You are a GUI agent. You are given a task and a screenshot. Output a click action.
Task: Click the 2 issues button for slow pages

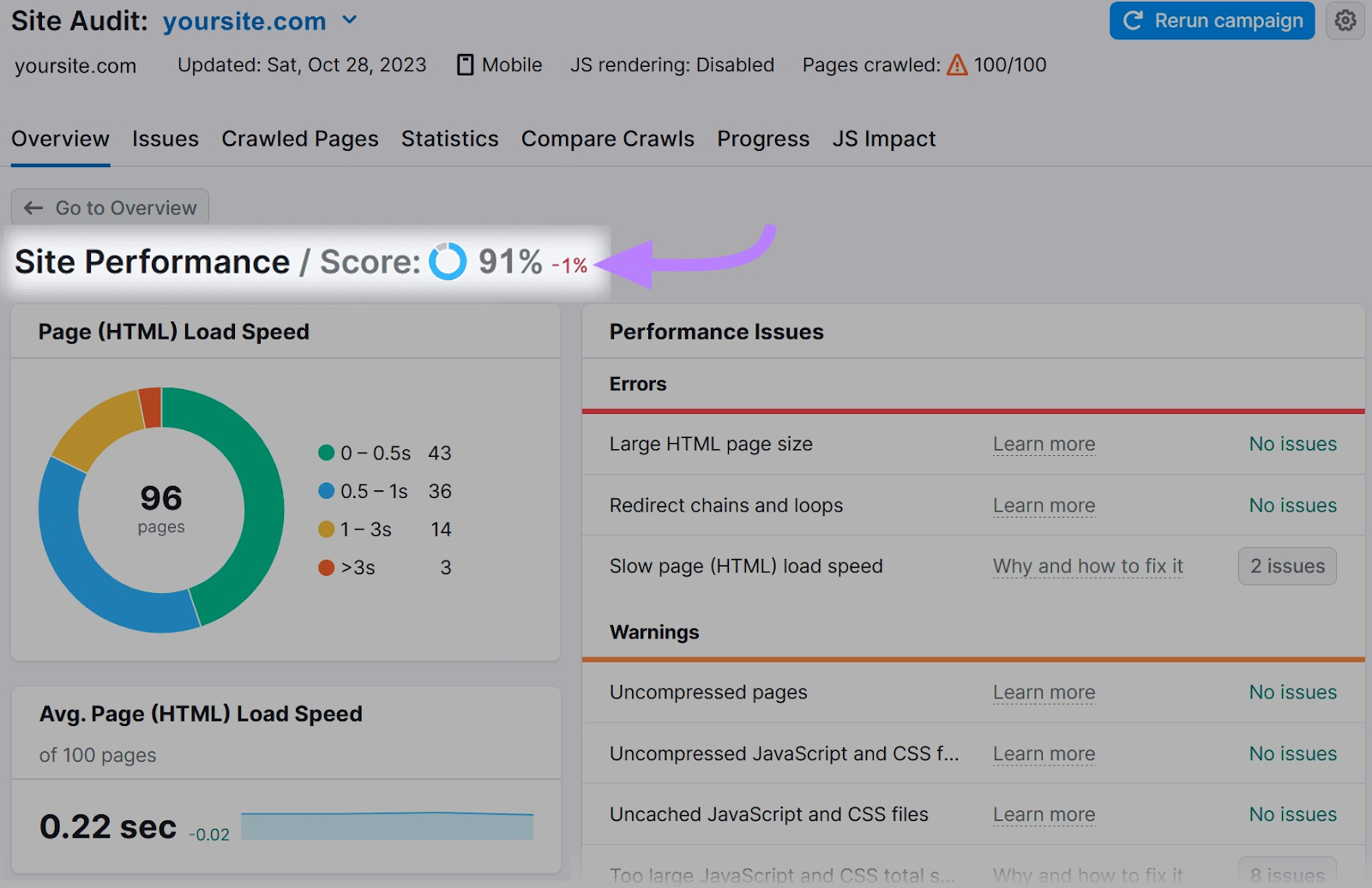pos(1286,566)
